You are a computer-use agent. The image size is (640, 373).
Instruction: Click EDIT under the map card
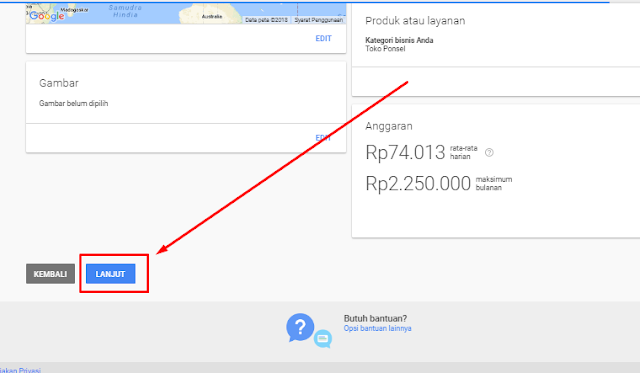click(323, 38)
